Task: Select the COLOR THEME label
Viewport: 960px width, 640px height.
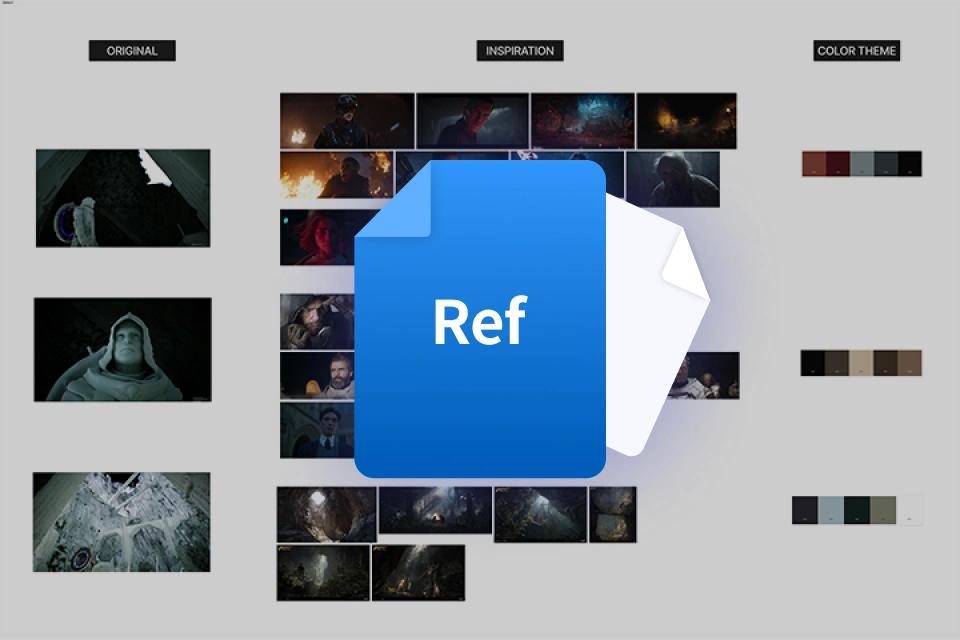Action: [x=857, y=51]
